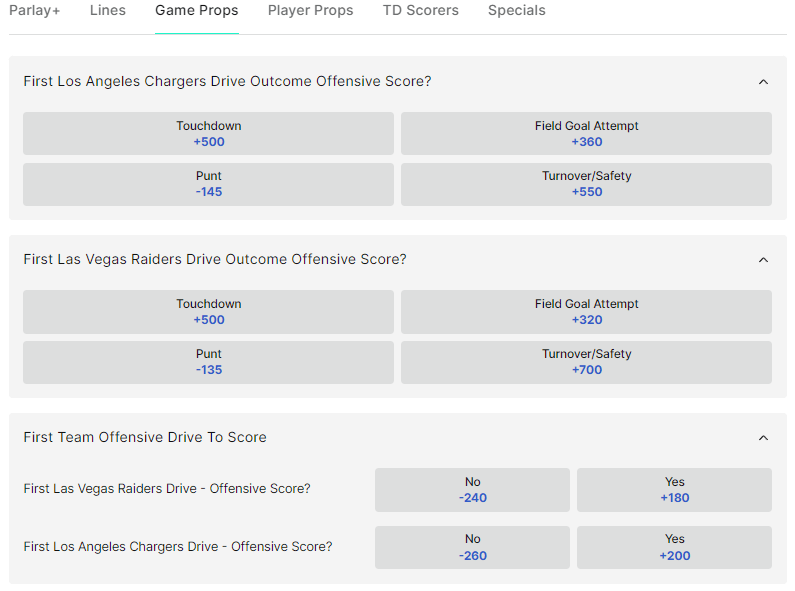Choose Raiders Turnover/Safety +700
795x591 pixels.
[586, 362]
